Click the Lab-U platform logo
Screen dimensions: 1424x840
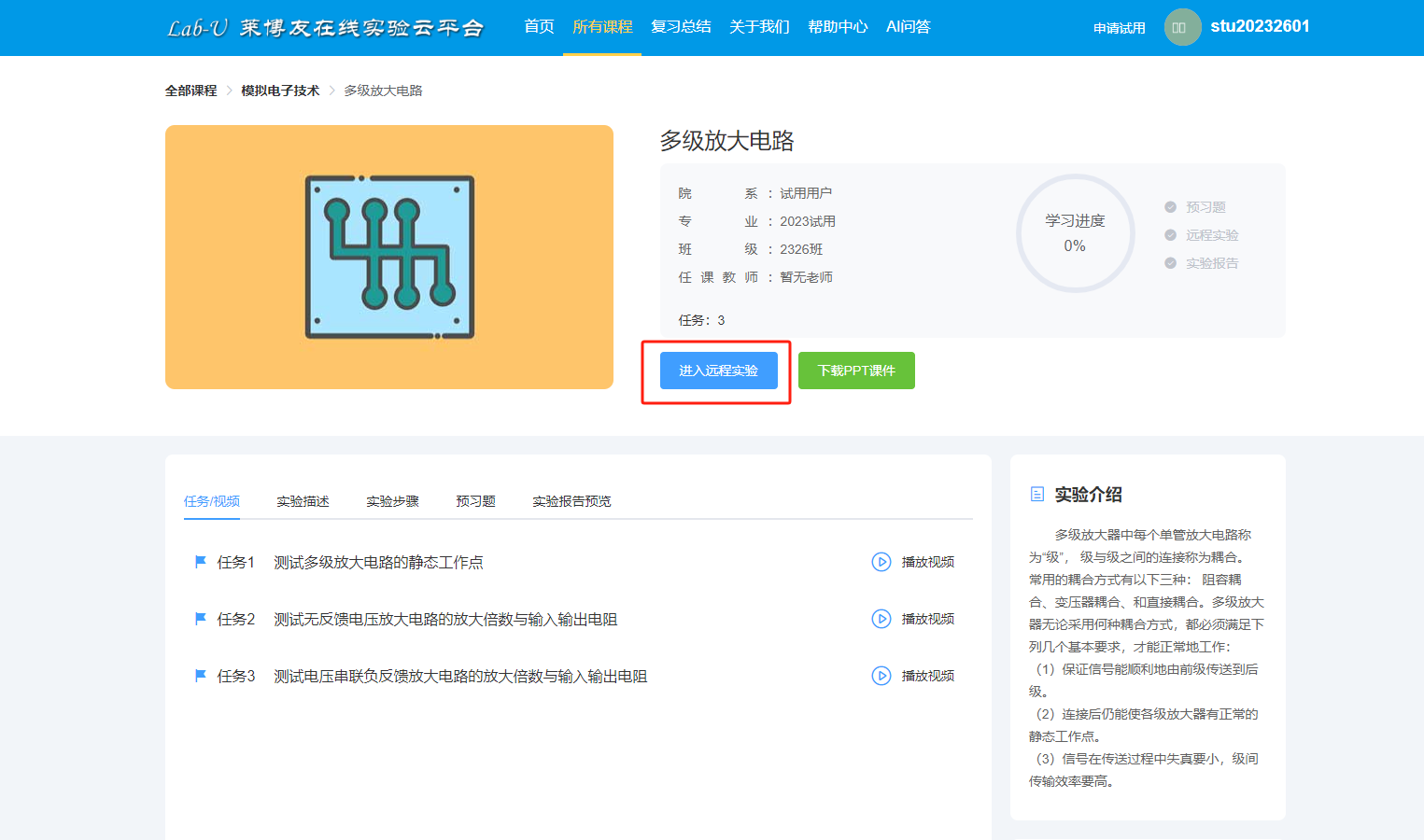click(325, 28)
